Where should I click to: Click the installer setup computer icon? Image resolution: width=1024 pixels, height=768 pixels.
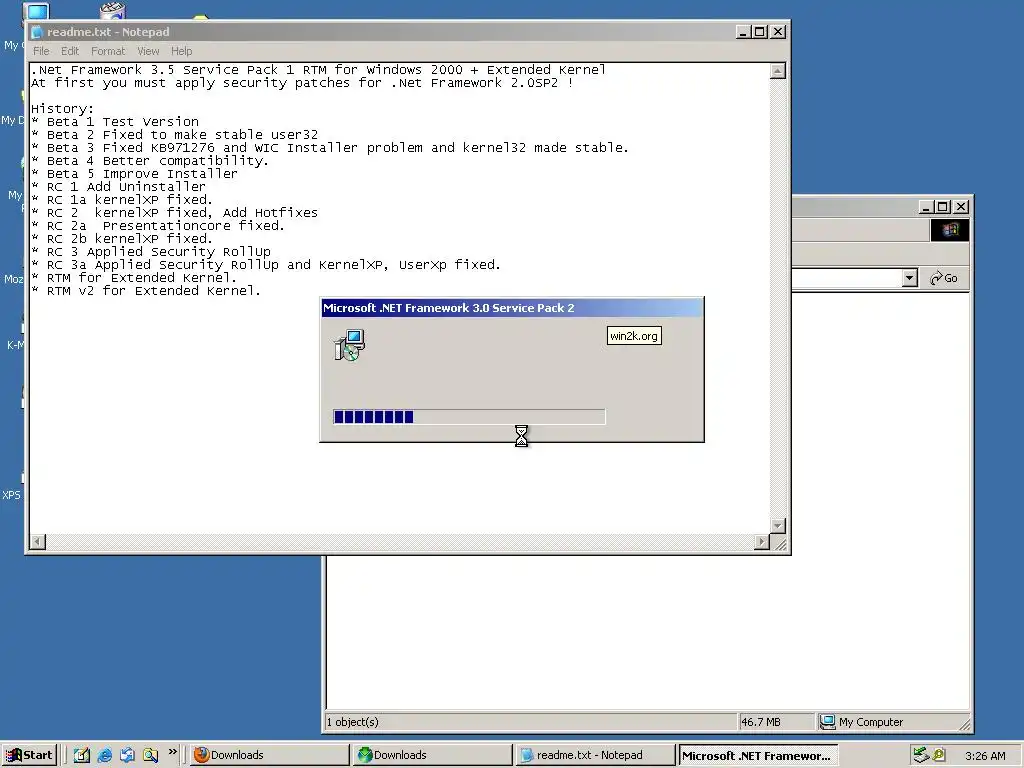click(349, 345)
